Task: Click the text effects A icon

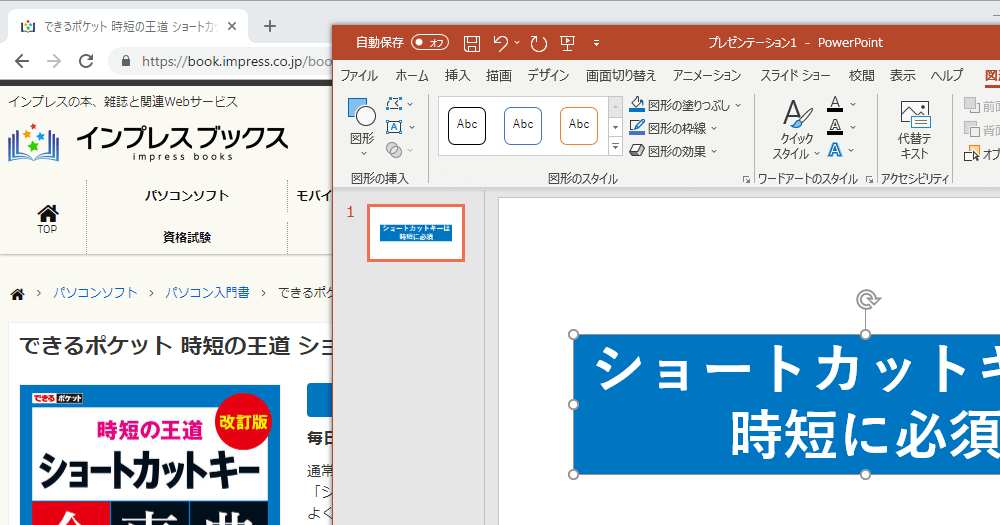Action: tap(835, 150)
